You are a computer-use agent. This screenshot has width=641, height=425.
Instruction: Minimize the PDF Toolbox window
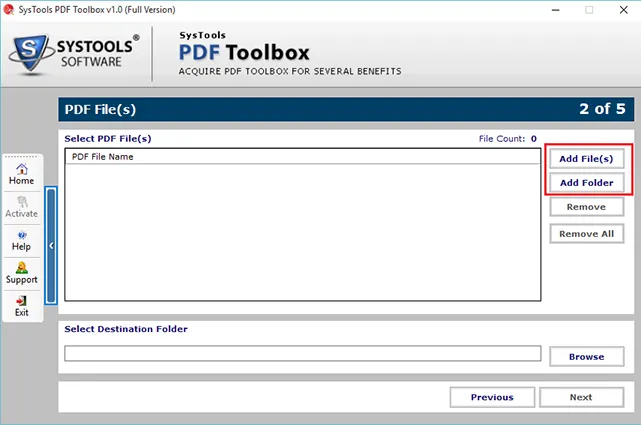[x=555, y=10]
